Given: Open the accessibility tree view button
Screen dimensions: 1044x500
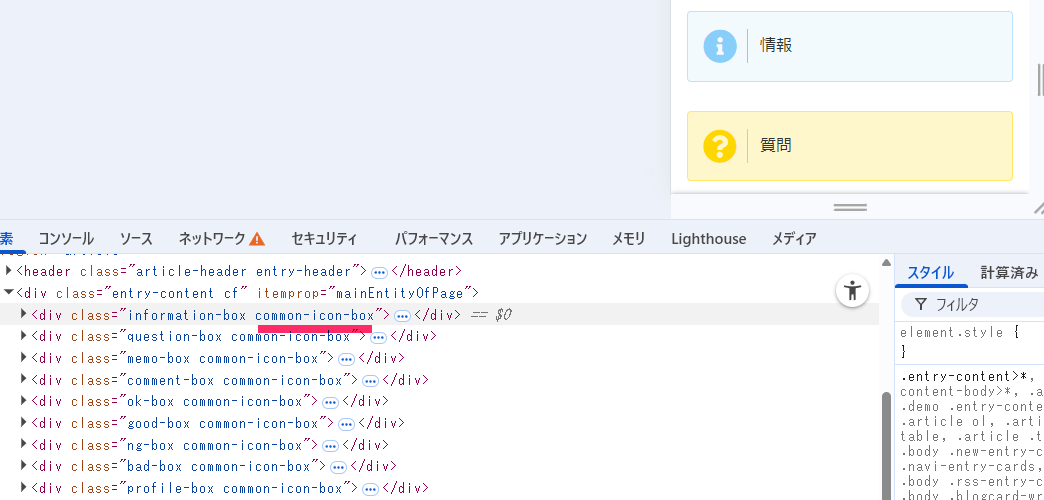Looking at the screenshot, I should click(852, 290).
